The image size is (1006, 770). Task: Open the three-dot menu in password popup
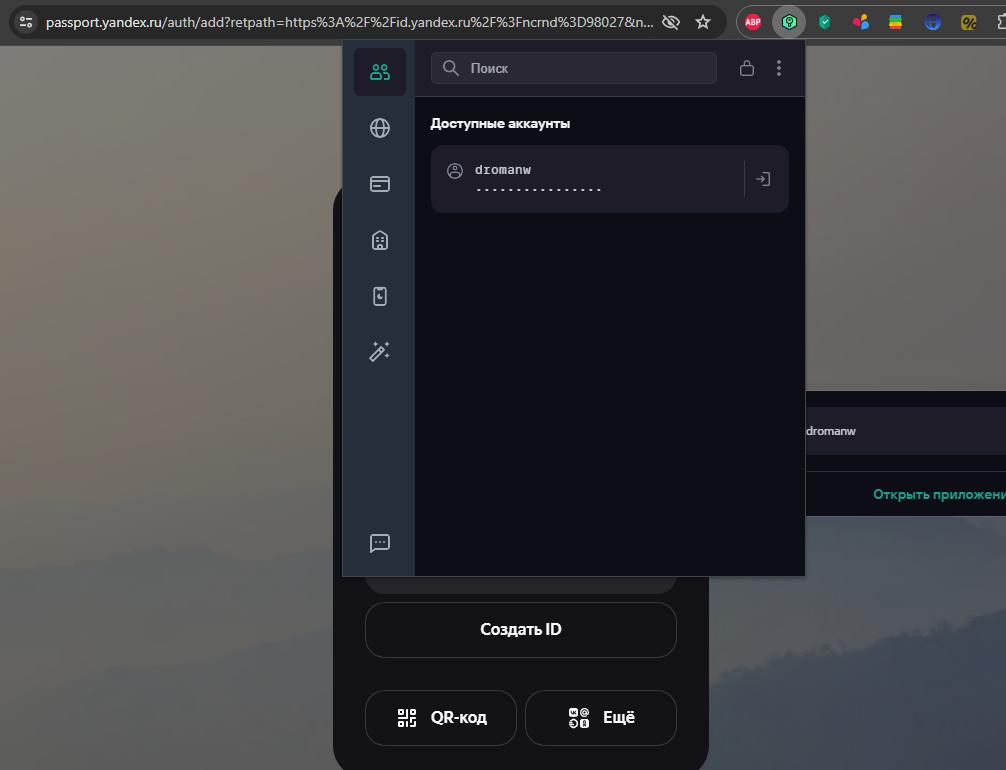[x=779, y=68]
